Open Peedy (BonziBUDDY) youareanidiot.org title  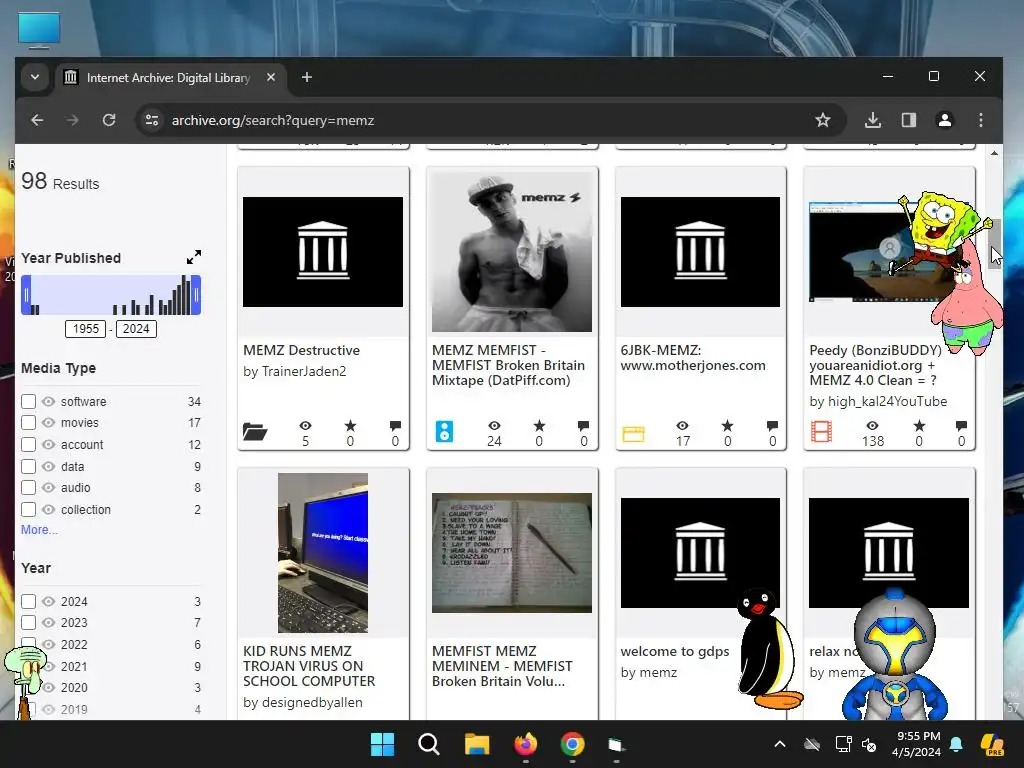point(875,365)
